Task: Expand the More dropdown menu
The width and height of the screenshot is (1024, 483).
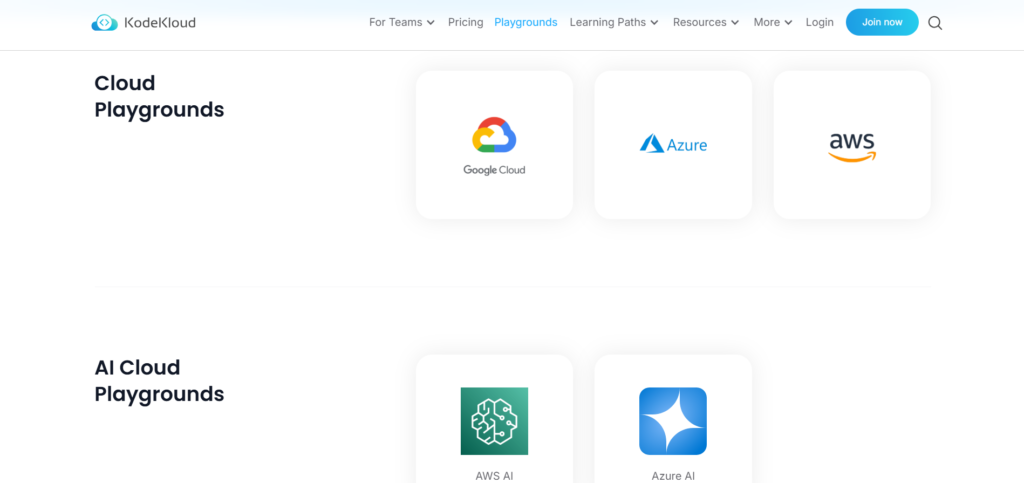Action: tap(773, 22)
